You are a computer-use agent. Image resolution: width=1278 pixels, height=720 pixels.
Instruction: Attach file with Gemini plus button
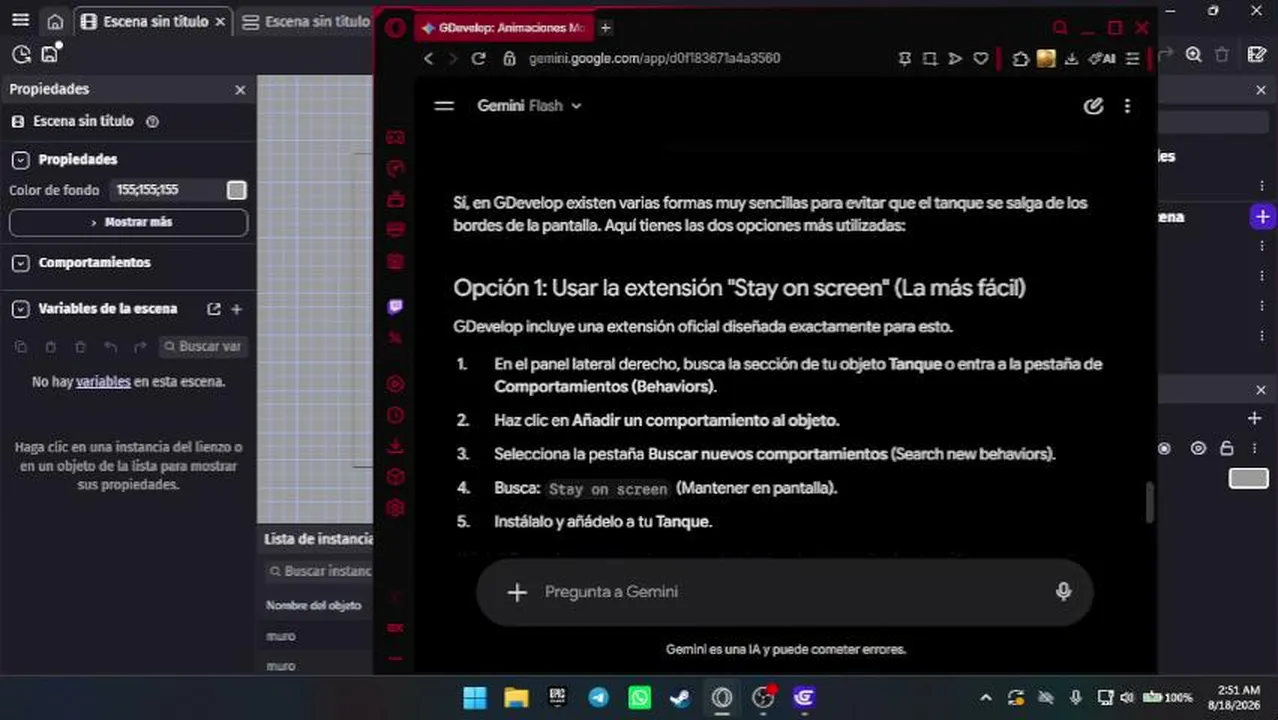click(x=516, y=592)
